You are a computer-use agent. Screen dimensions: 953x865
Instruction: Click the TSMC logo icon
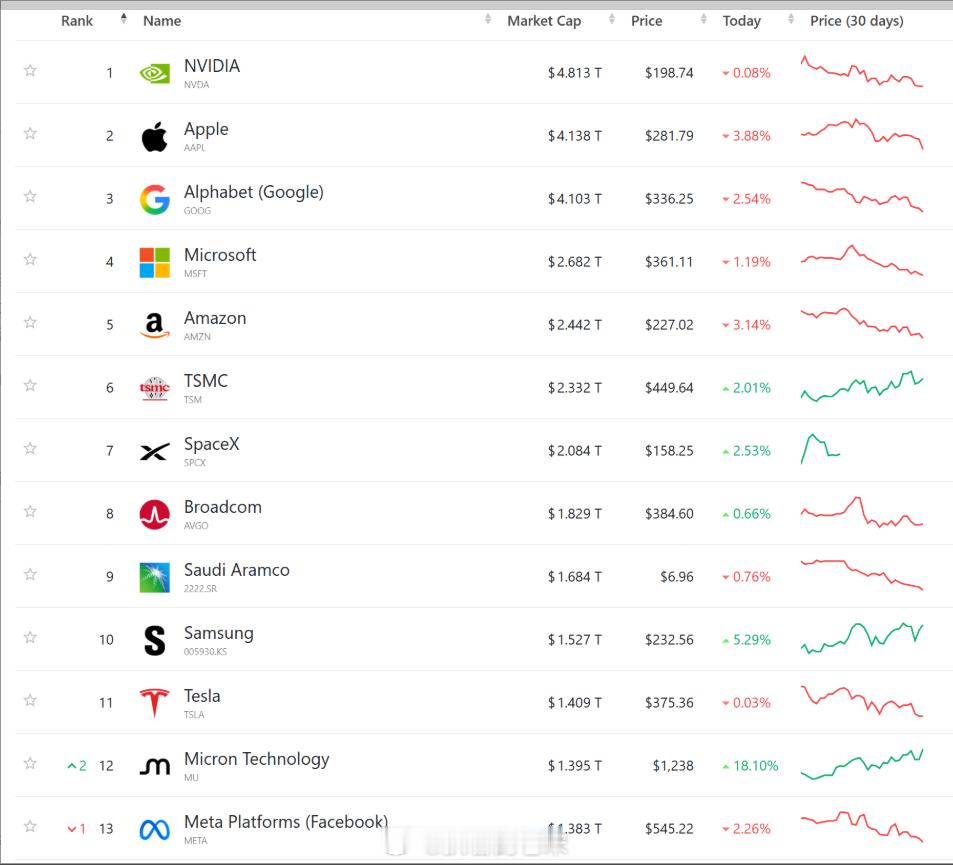154,388
